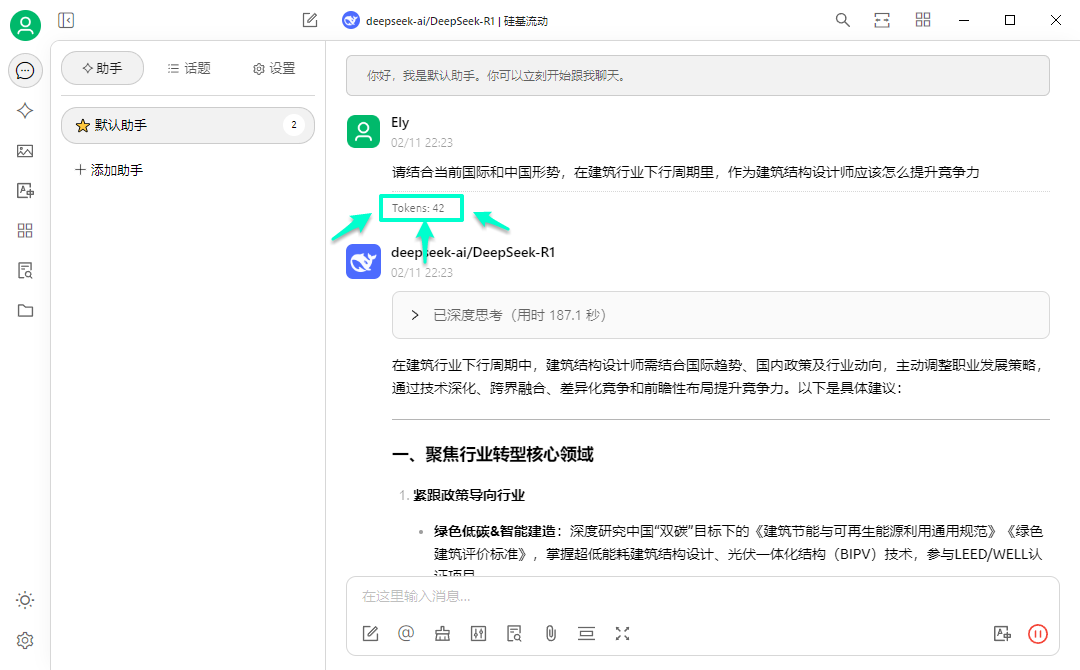Attach a file with the paperclip icon
Image resolution: width=1080 pixels, height=670 pixels.
pos(550,633)
